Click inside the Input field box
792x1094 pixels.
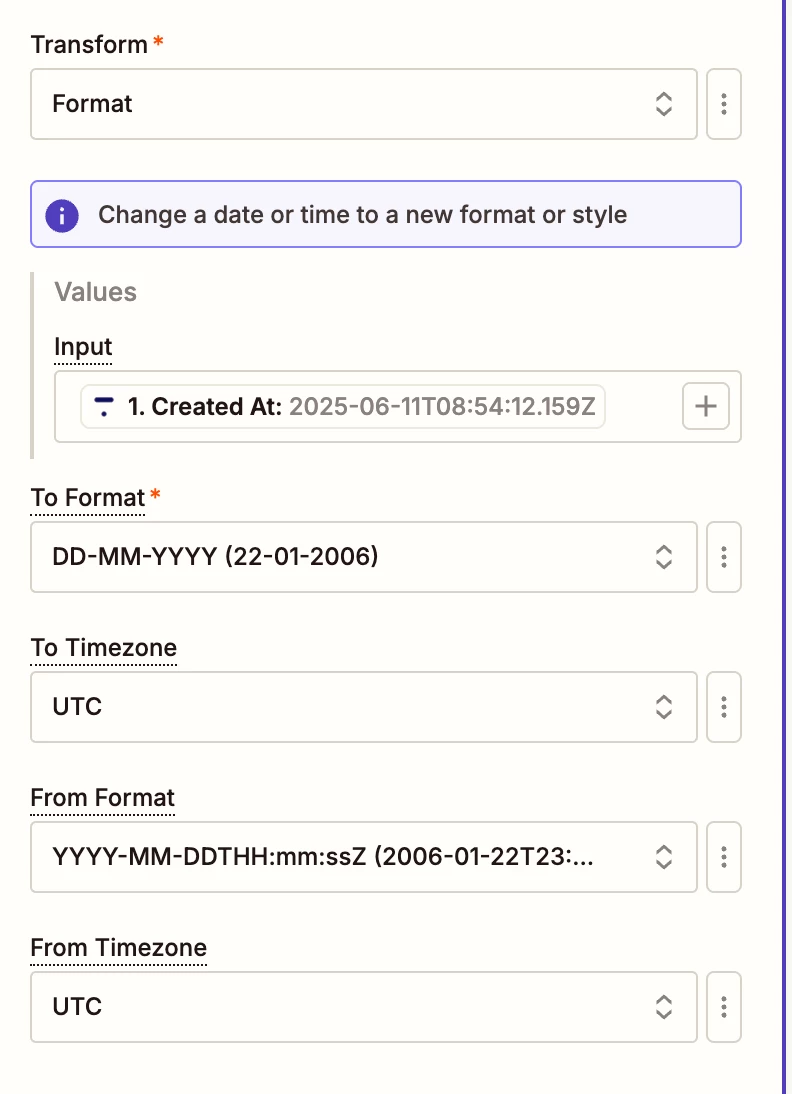(398, 407)
